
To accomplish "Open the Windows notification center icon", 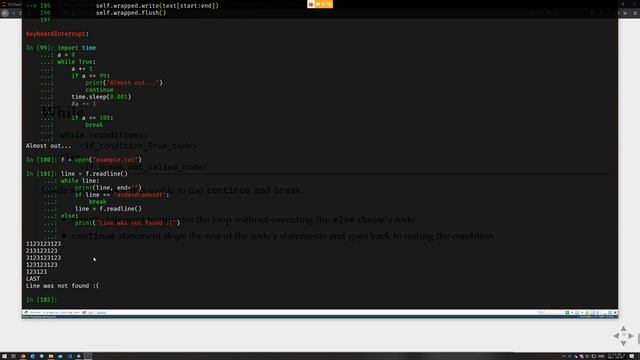I will coord(632,356).
